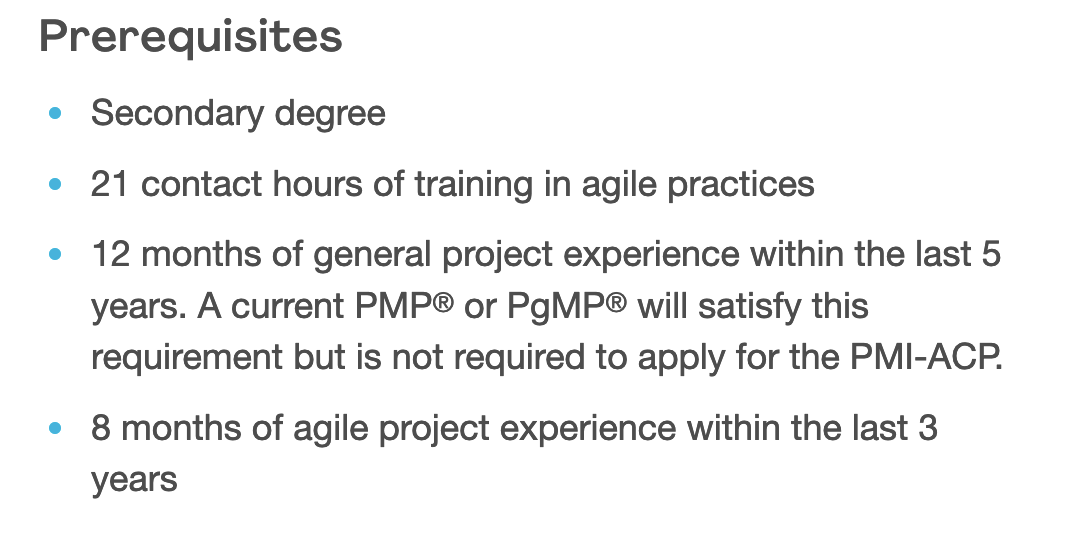Click the blue bullet beside 21 contact hours
This screenshot has height=536, width=1084.
[x=56, y=184]
